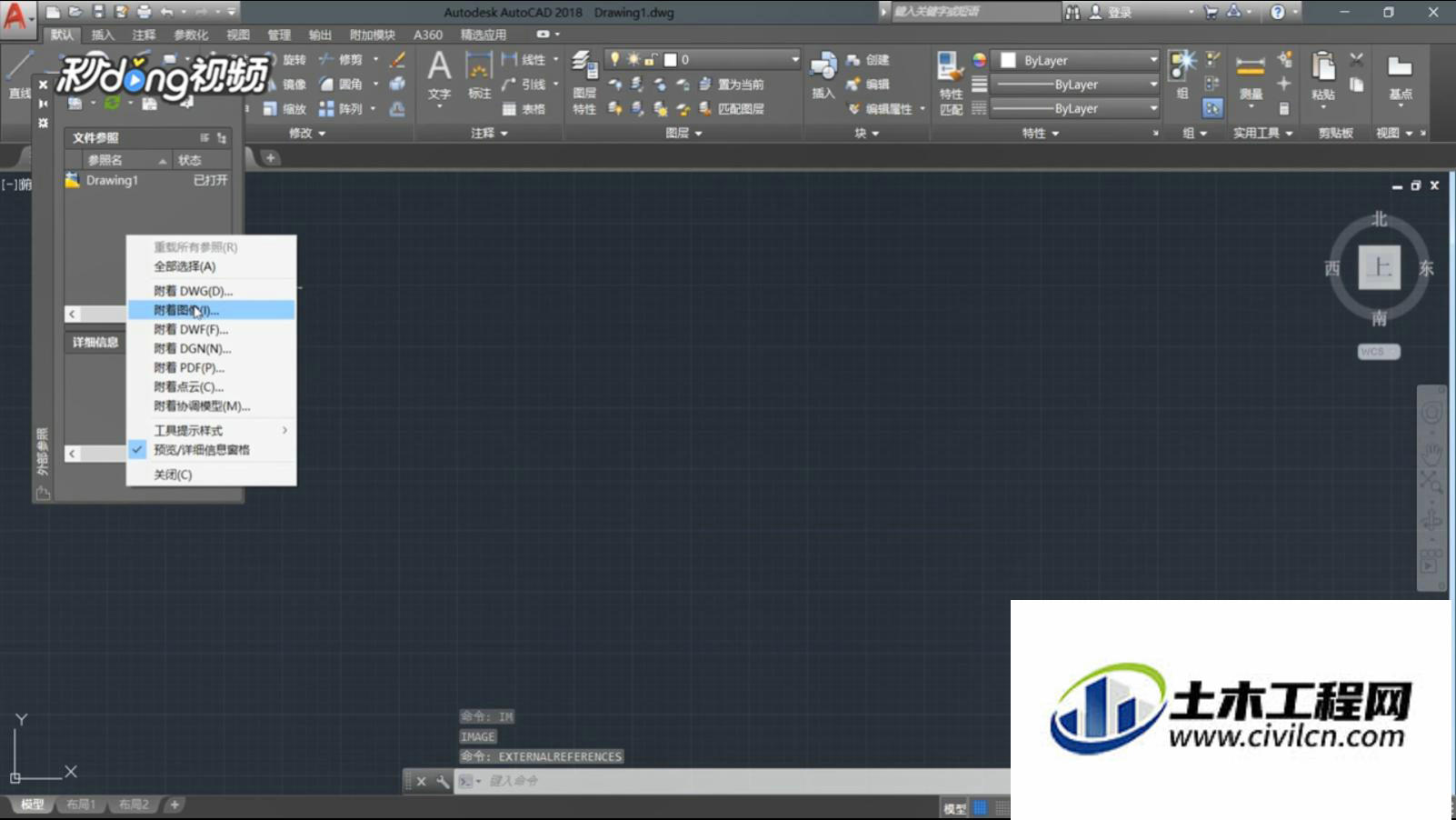Viewport: 1456px width, 820px height.
Task: Click the Group (组) tool icon
Action: pyautogui.click(x=1182, y=75)
